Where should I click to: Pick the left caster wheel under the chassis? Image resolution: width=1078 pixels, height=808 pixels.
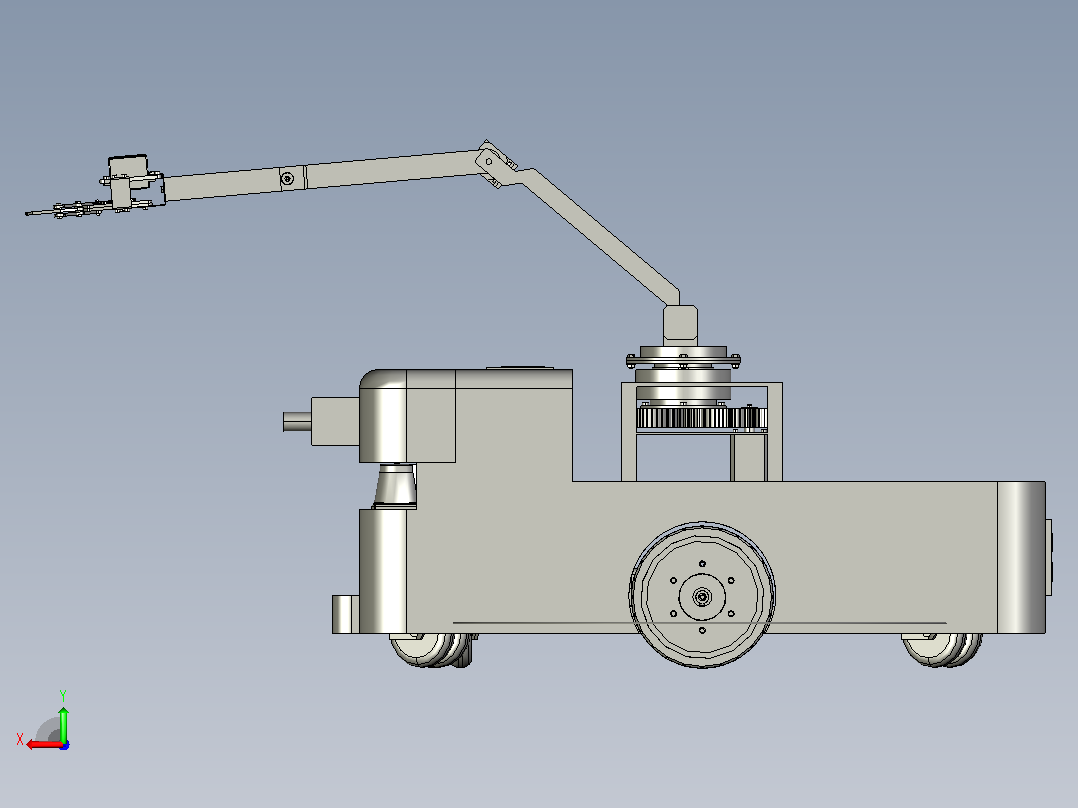click(431, 649)
